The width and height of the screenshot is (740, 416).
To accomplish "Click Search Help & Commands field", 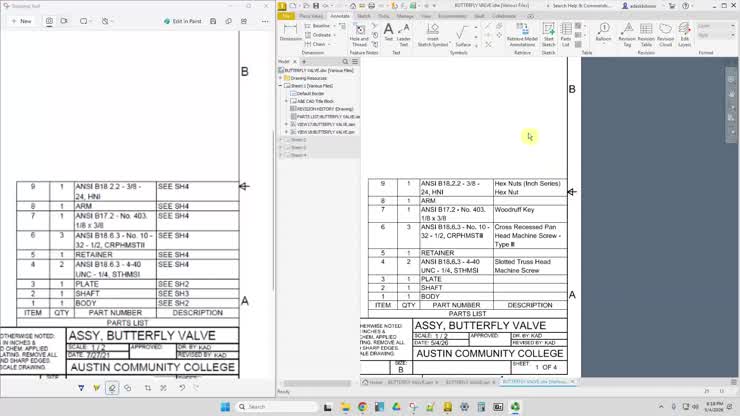I will (x=581, y=6).
